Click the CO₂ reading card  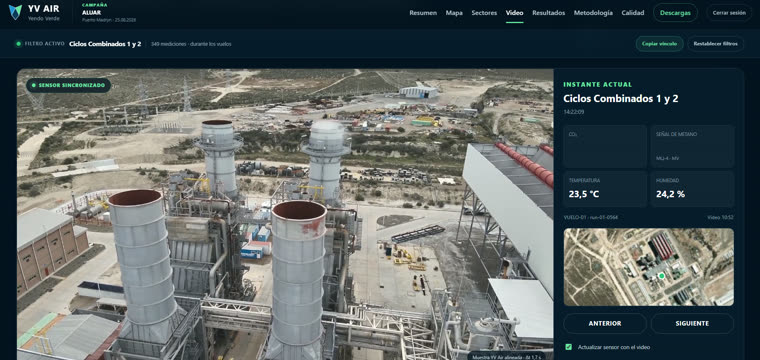pos(605,146)
